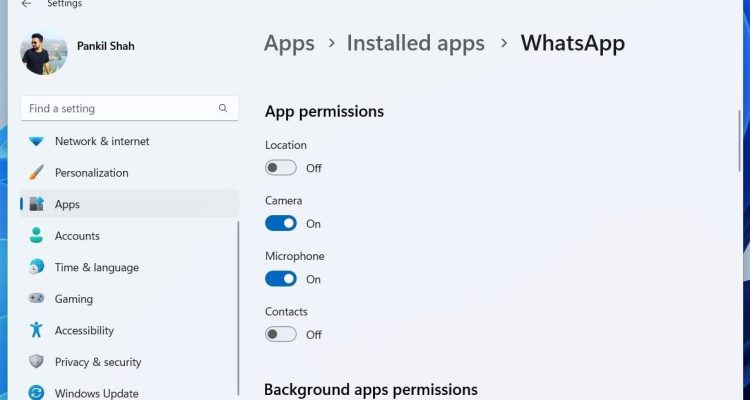Screen dimensions: 750x400
Task: Click the Apps sidebar icon
Action: 36,204
